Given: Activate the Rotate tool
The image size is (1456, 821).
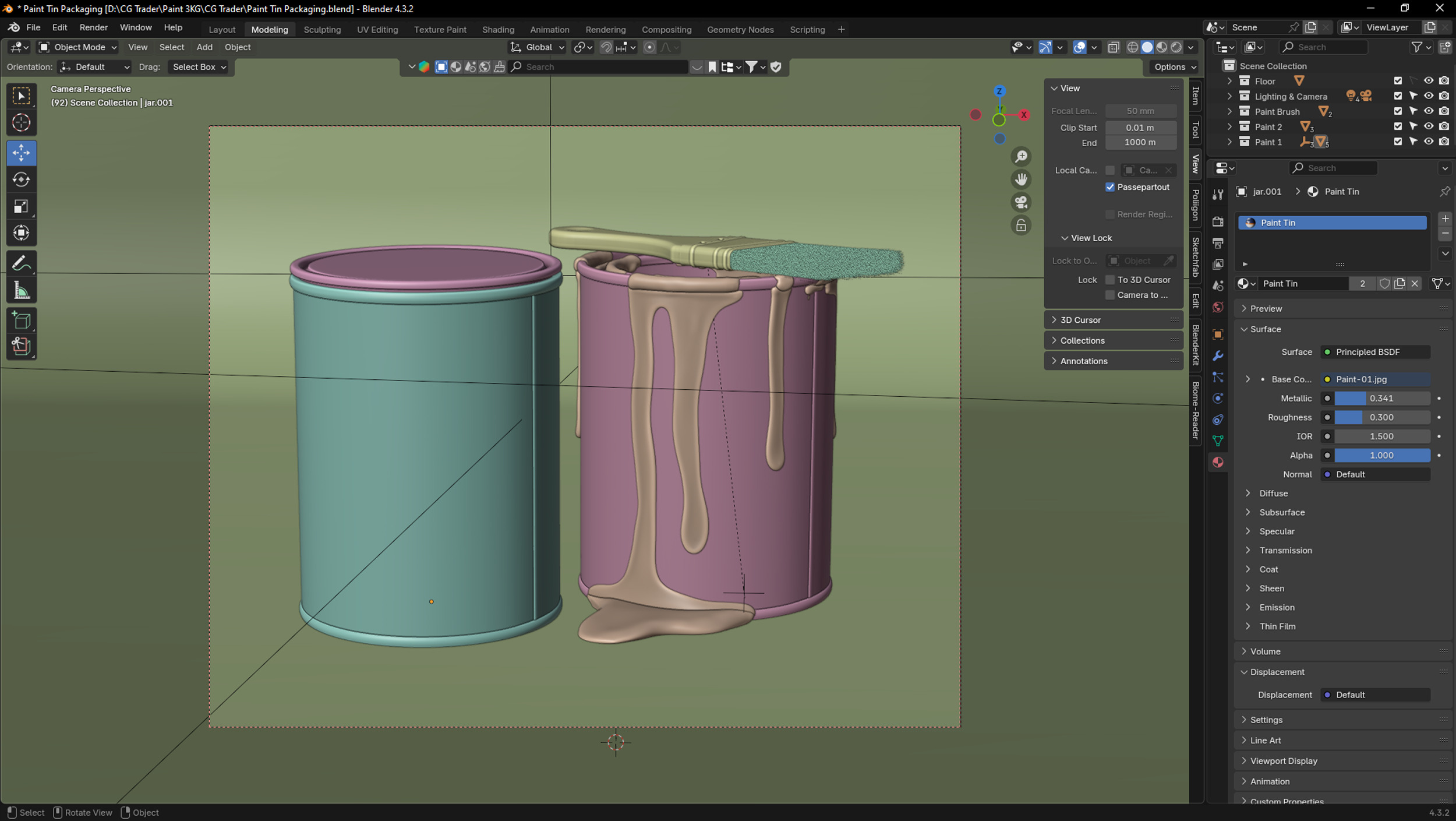Looking at the screenshot, I should tap(22, 179).
